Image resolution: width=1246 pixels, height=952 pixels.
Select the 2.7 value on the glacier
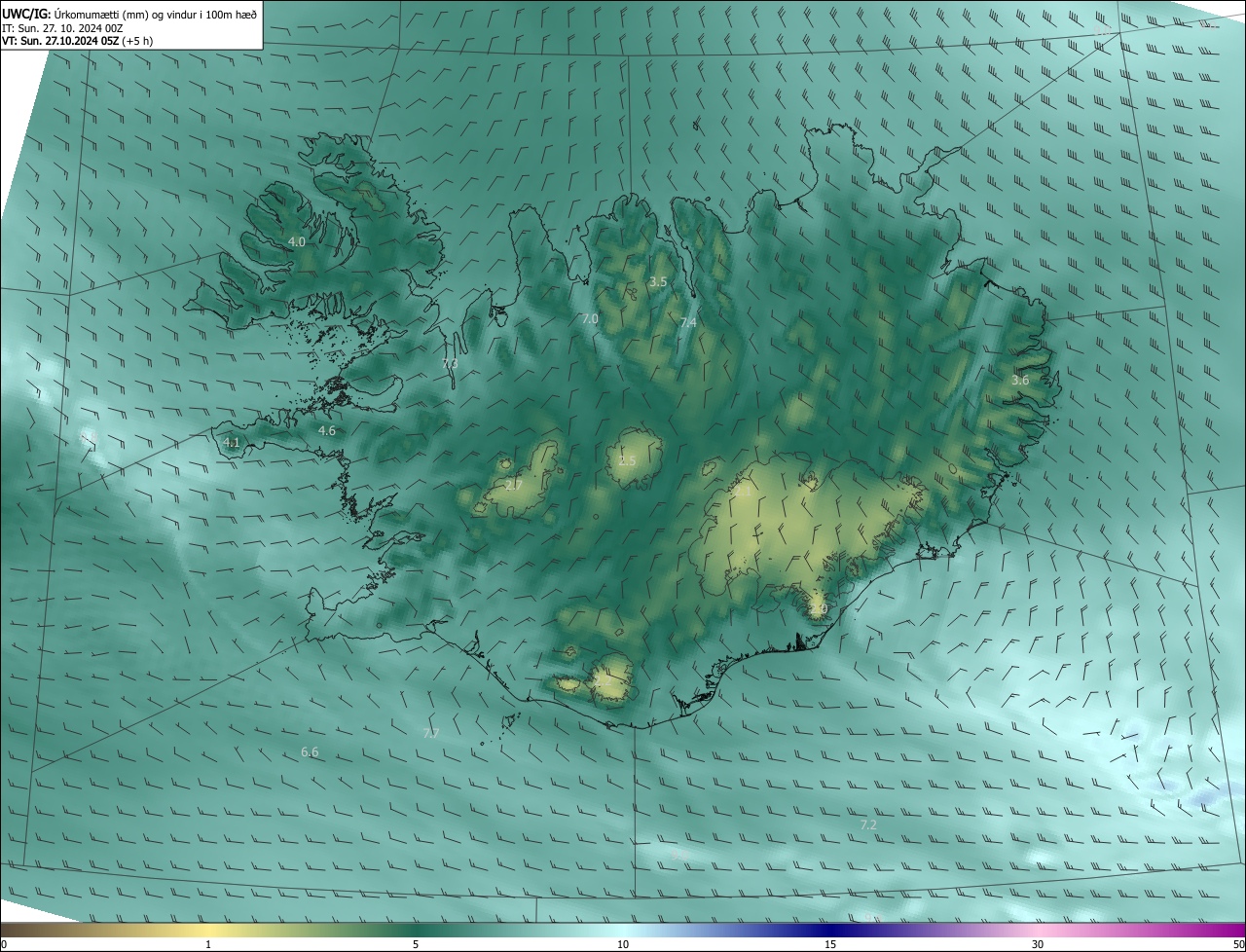pyautogui.click(x=514, y=485)
